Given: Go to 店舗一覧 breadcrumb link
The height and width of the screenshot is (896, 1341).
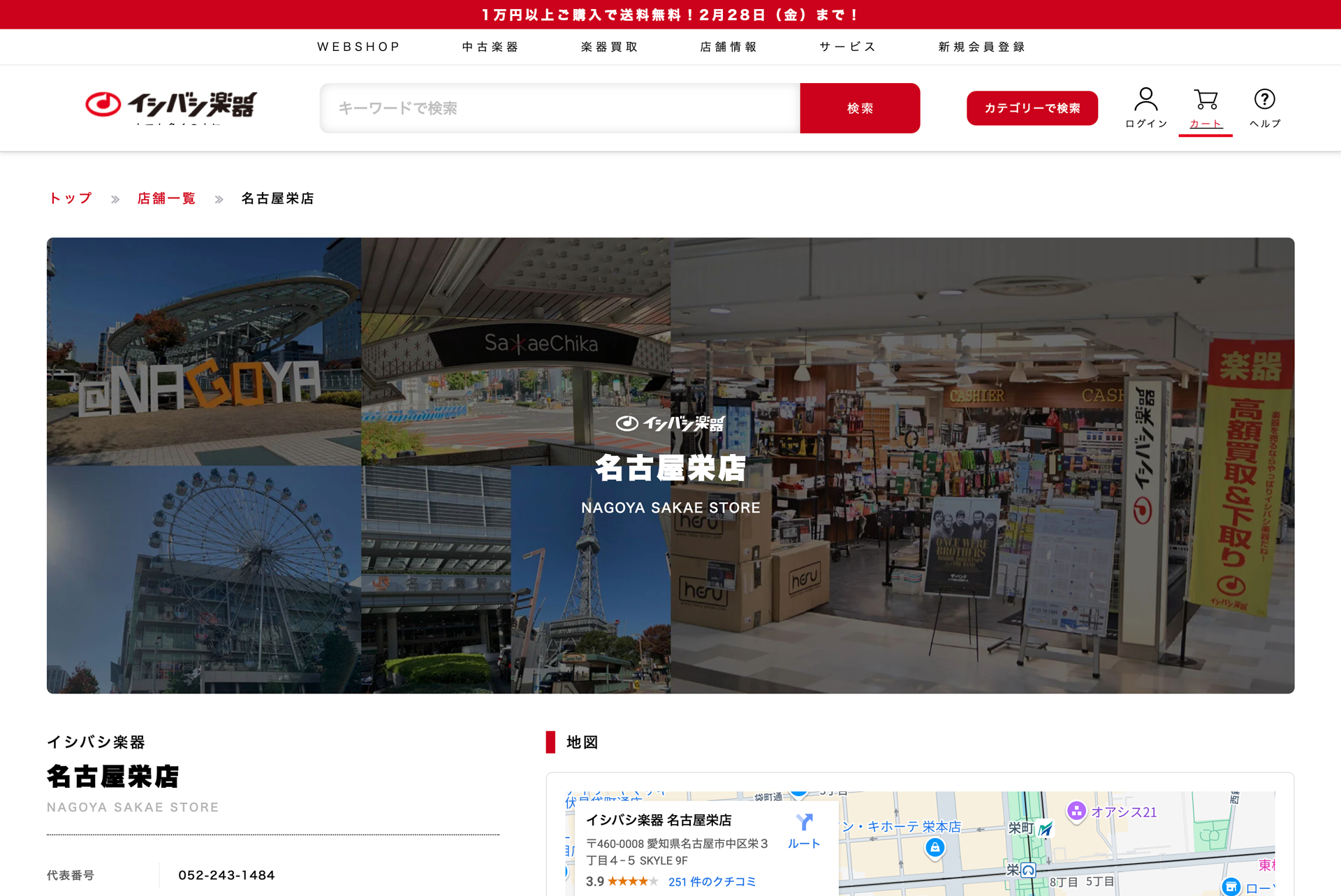Looking at the screenshot, I should click(x=166, y=198).
